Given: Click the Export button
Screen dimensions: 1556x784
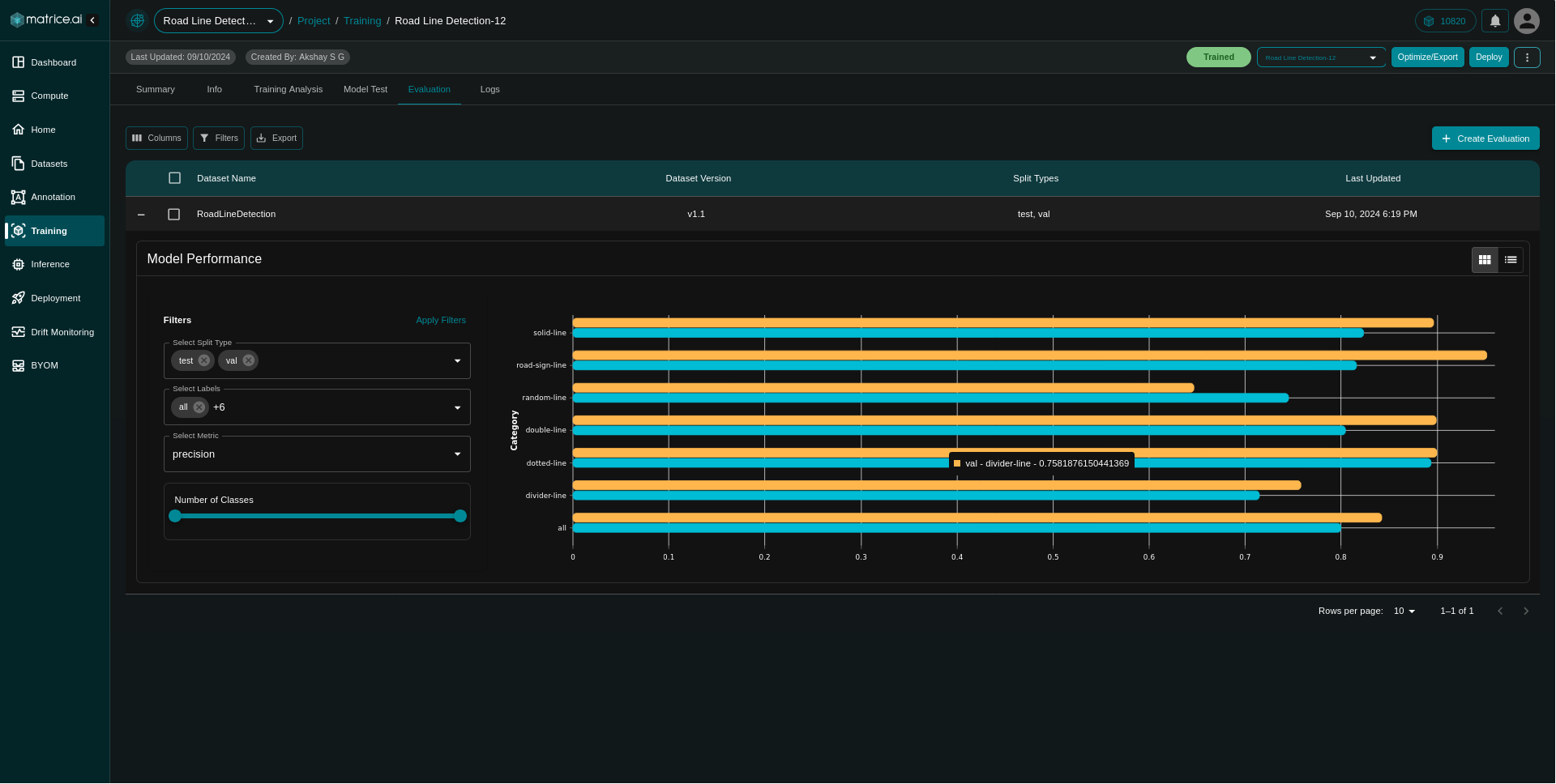Looking at the screenshot, I should tap(276, 138).
